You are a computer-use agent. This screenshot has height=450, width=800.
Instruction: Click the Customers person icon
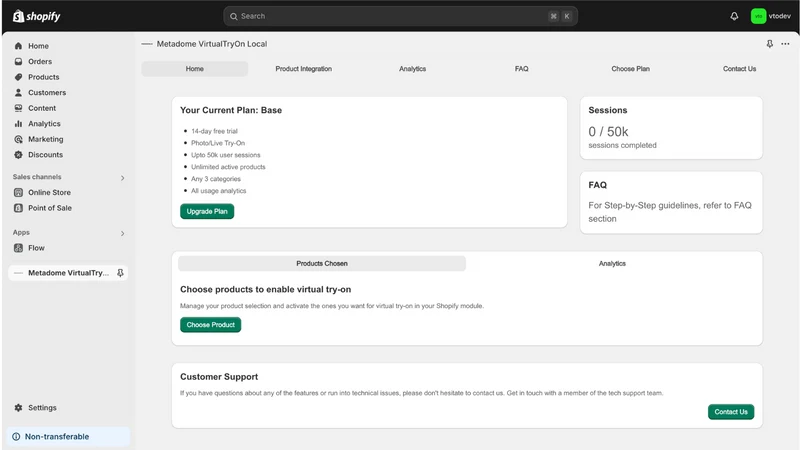point(18,92)
